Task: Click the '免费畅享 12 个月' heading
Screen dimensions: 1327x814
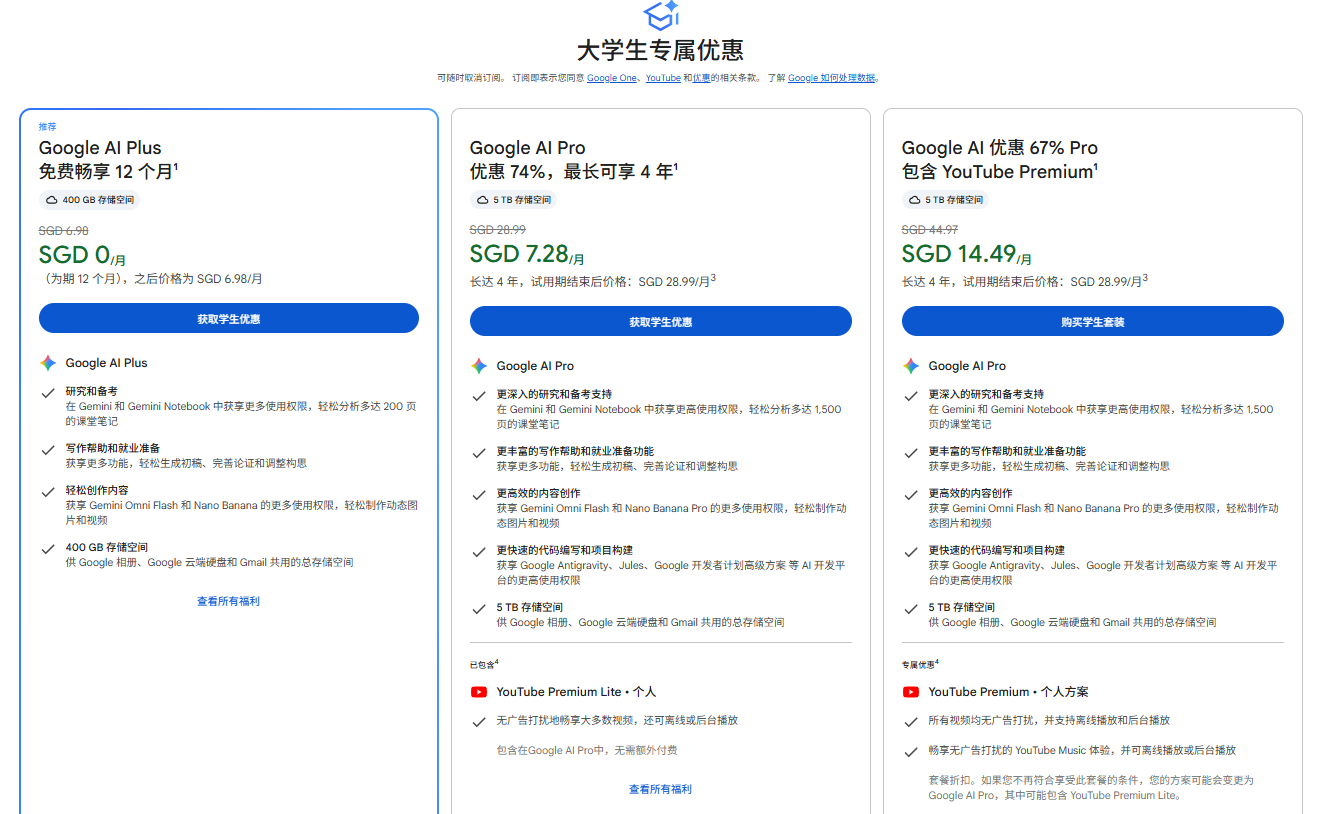Action: pyautogui.click(x=108, y=171)
